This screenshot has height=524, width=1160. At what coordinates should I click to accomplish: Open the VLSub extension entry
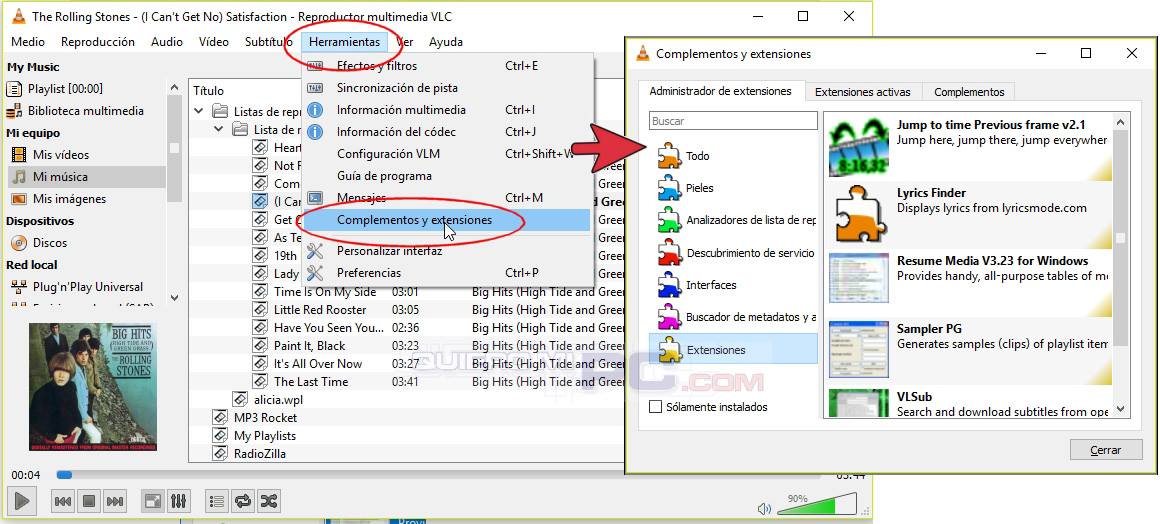(x=970, y=403)
